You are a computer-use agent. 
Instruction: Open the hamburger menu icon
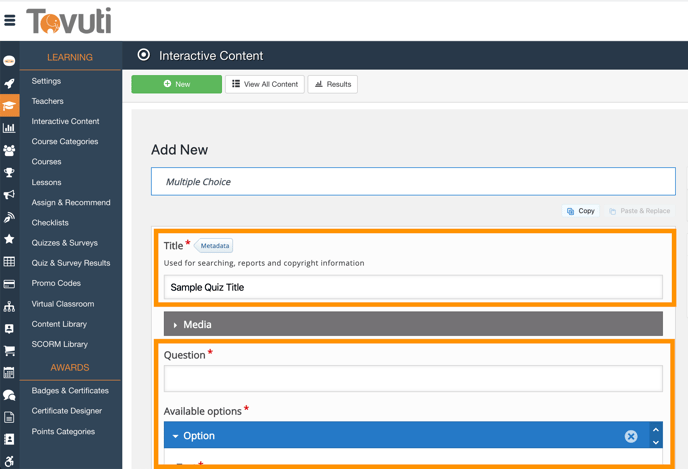click(x=9, y=20)
